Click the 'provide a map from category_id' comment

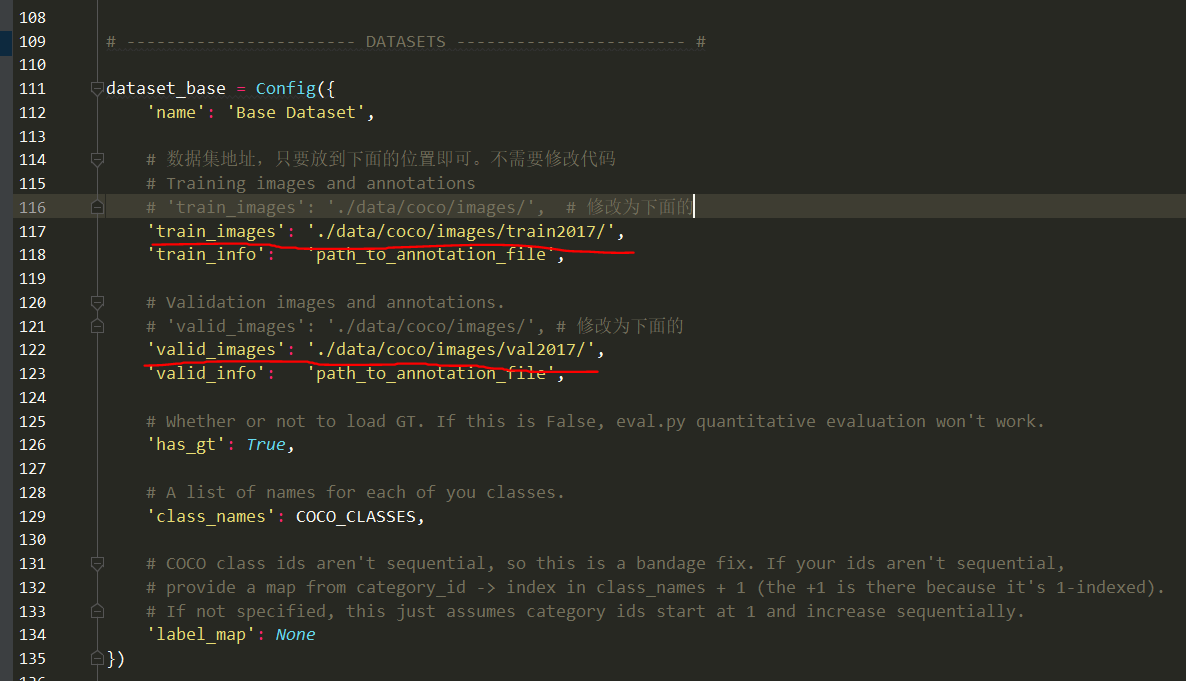coord(655,588)
